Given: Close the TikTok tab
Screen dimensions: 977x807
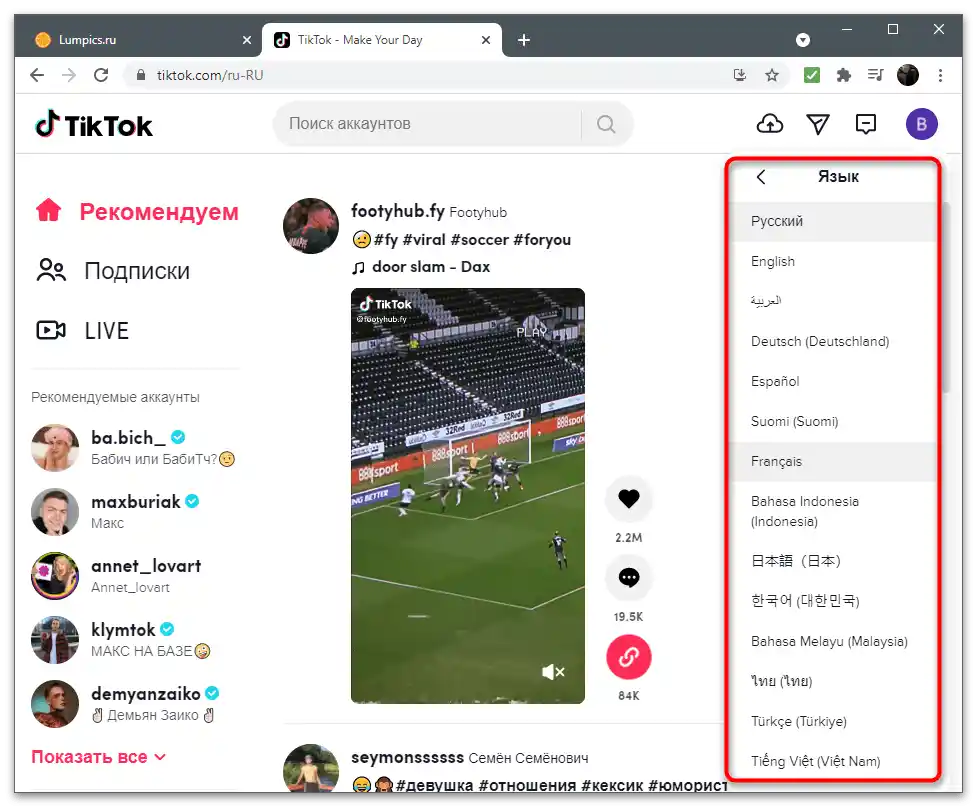Looking at the screenshot, I should point(486,40).
